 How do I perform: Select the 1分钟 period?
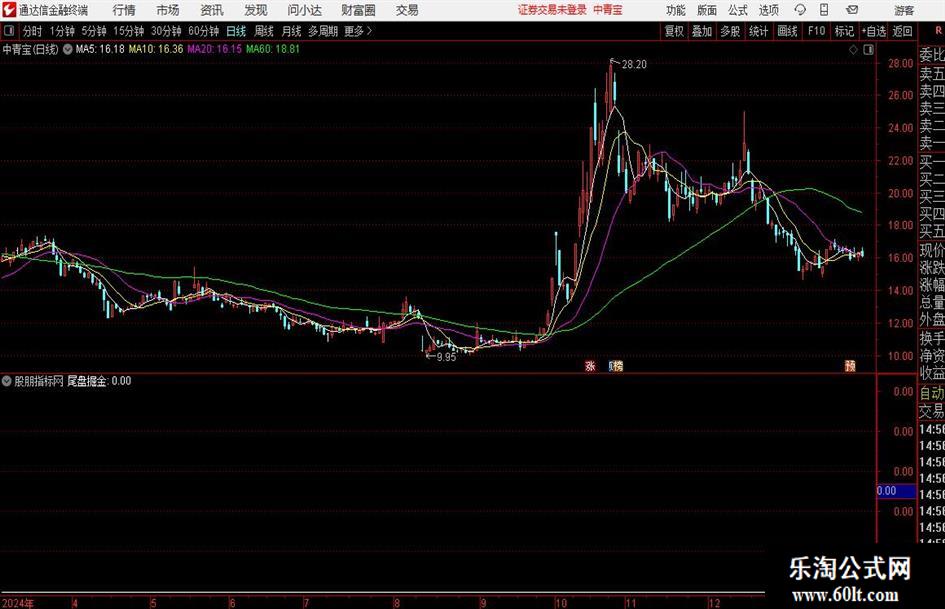point(61,31)
